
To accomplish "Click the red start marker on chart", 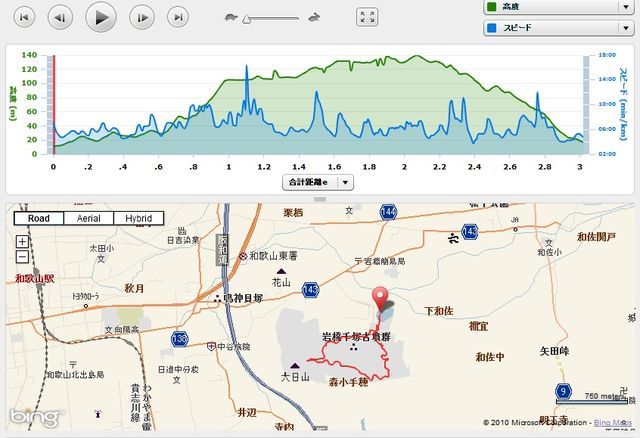I will click(53, 105).
